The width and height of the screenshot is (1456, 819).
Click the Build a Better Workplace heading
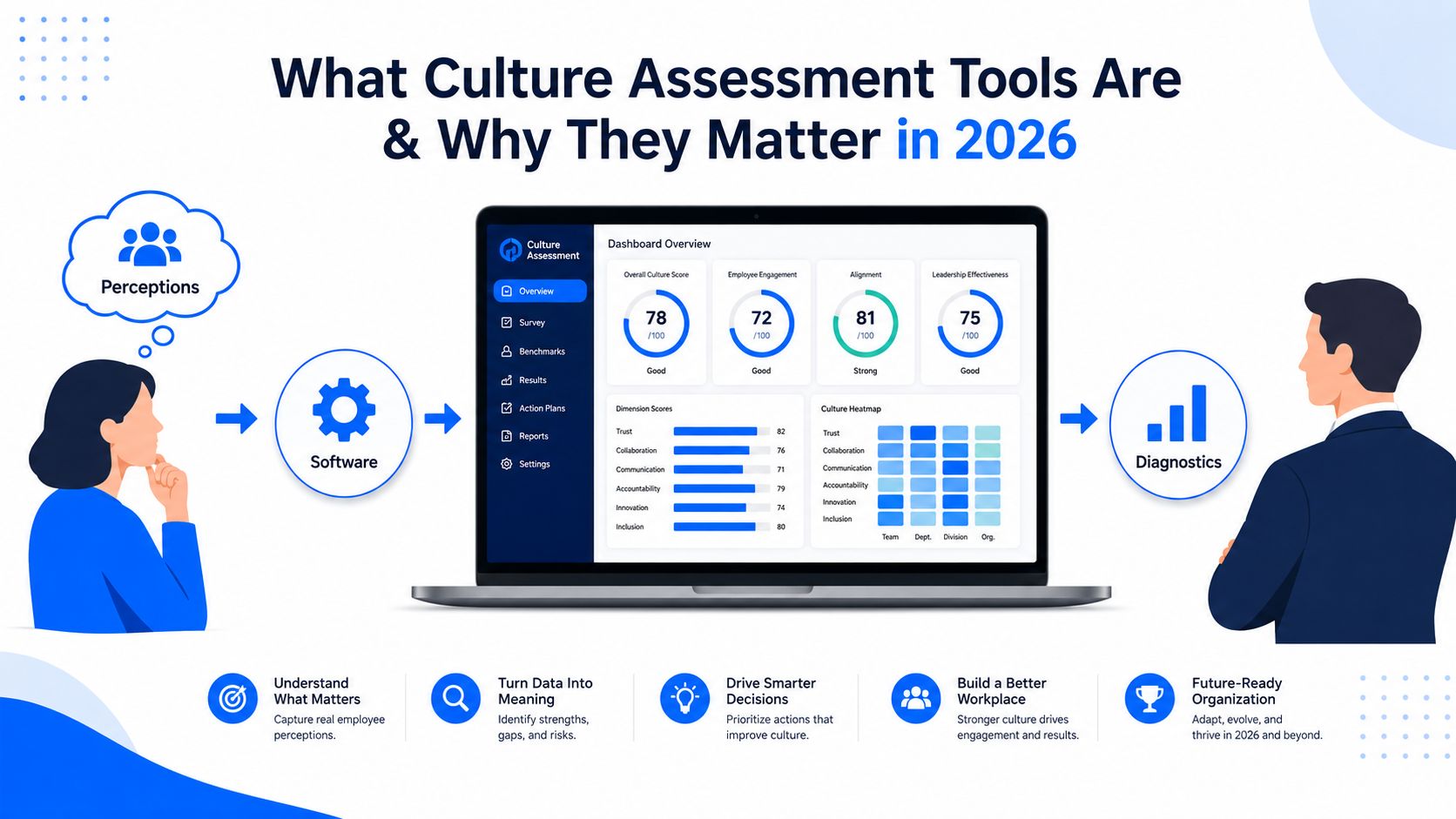pyautogui.click(x=1001, y=691)
